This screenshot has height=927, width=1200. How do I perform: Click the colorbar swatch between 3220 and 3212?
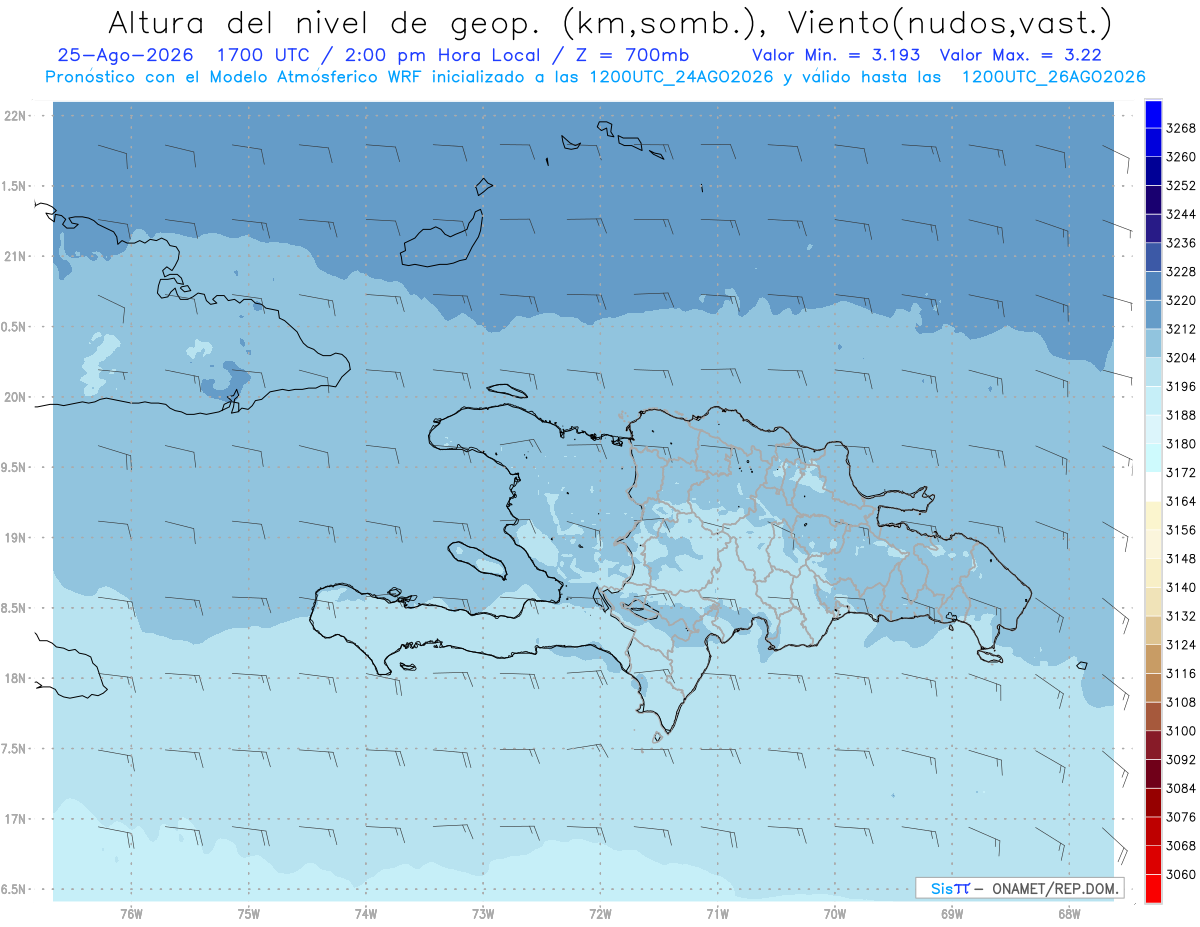tap(1153, 315)
